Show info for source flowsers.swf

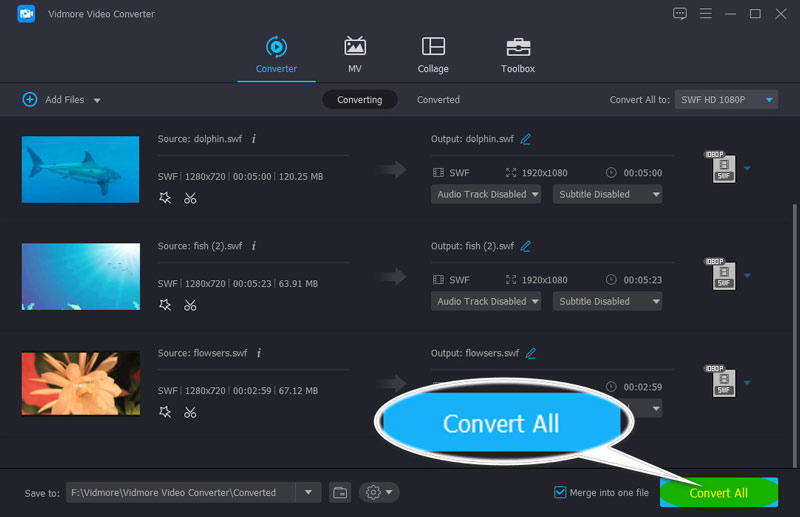pyautogui.click(x=259, y=353)
